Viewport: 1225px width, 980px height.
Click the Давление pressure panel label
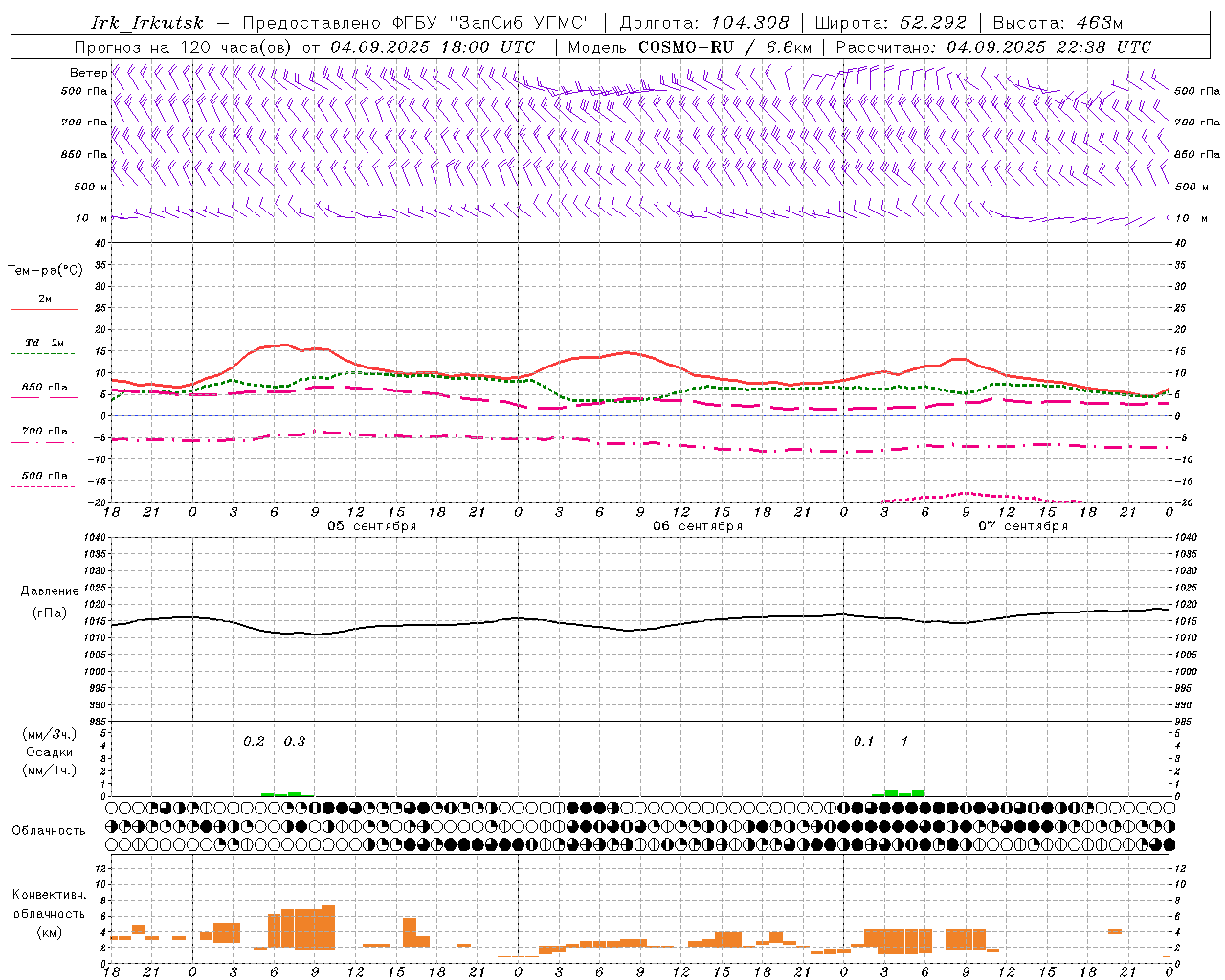click(50, 591)
